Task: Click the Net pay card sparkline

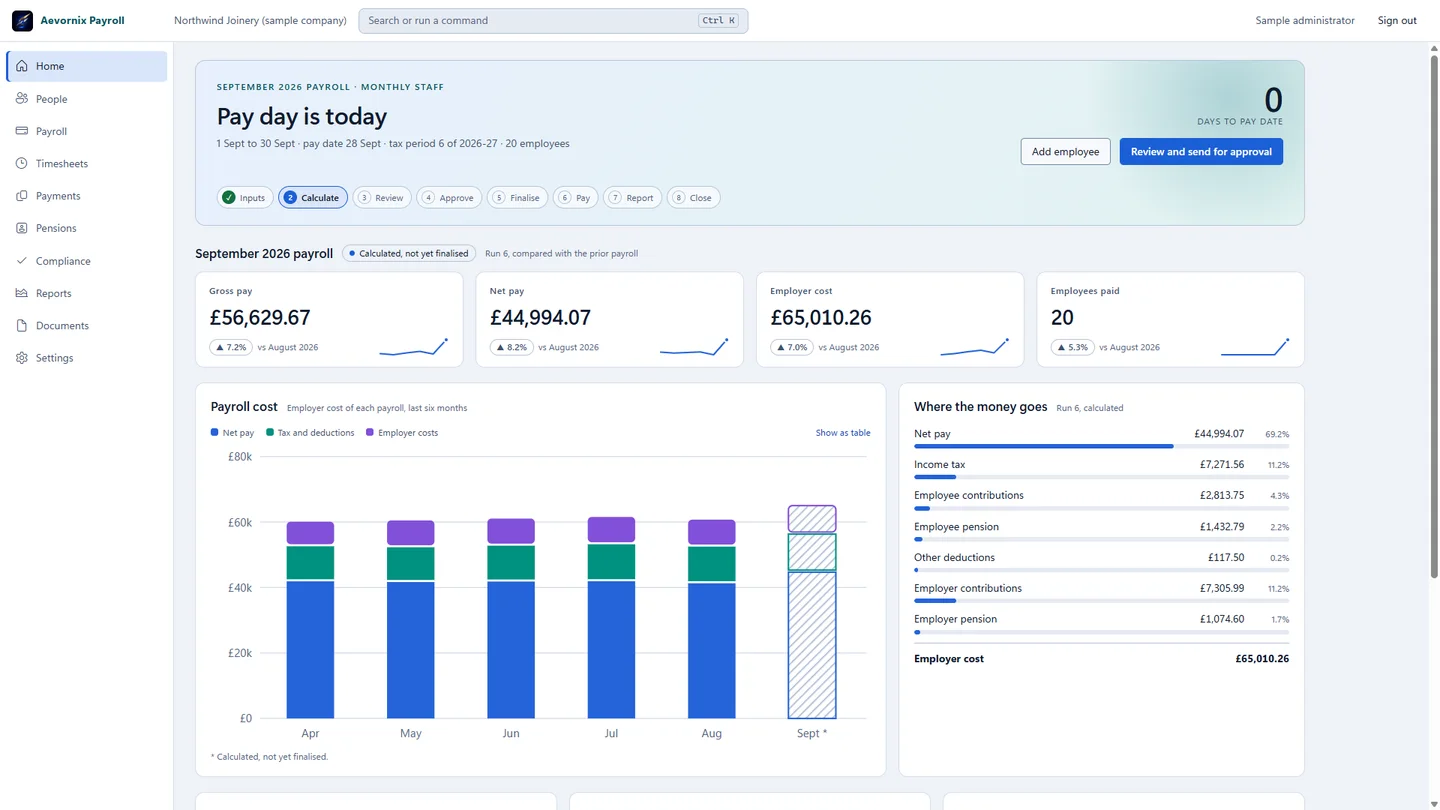Action: click(694, 347)
